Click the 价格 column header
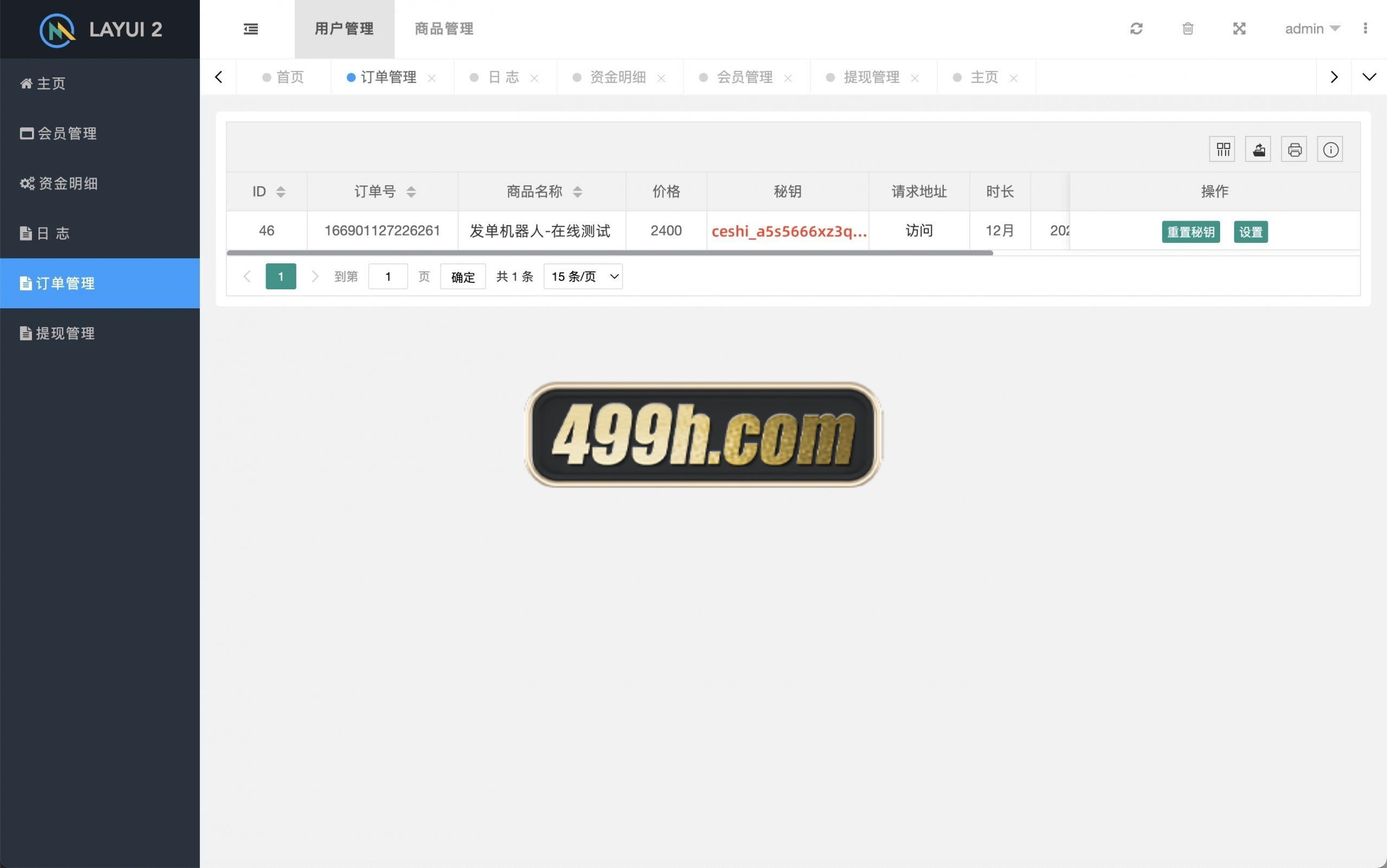 [666, 191]
